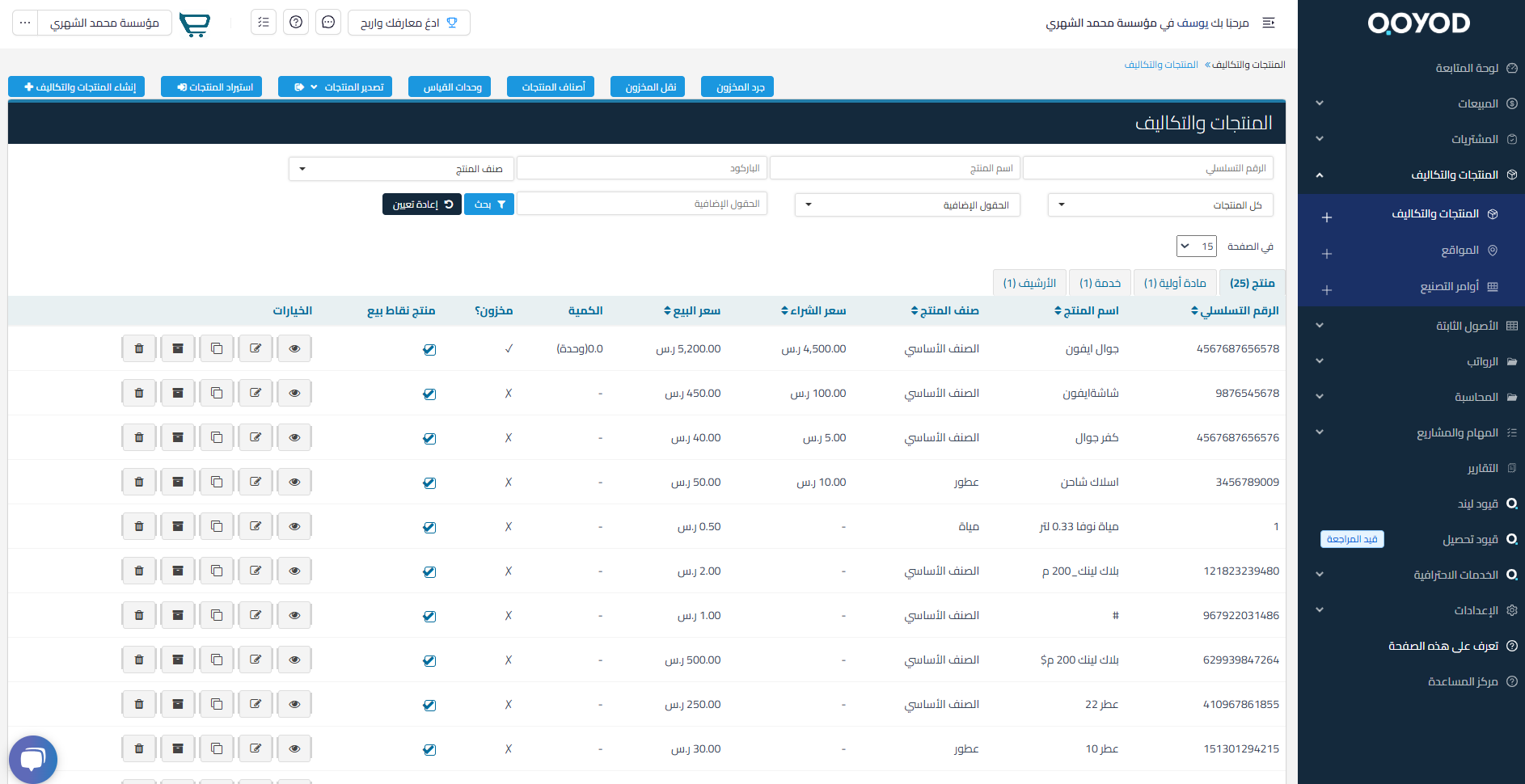Click the بحث search filter button
This screenshot has height=784, width=1525.
[x=489, y=204]
